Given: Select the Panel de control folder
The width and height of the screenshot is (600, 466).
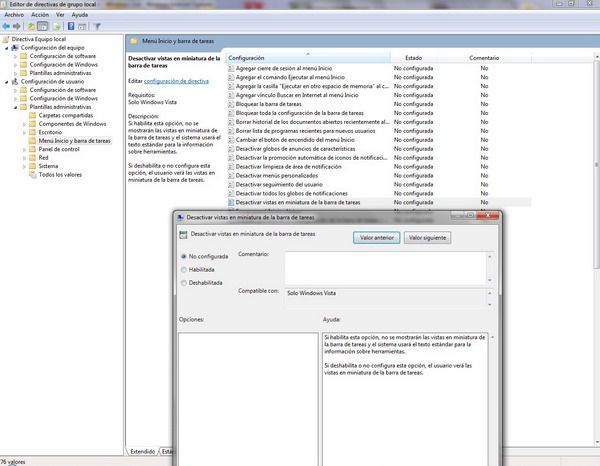Looking at the screenshot, I should [57, 149].
